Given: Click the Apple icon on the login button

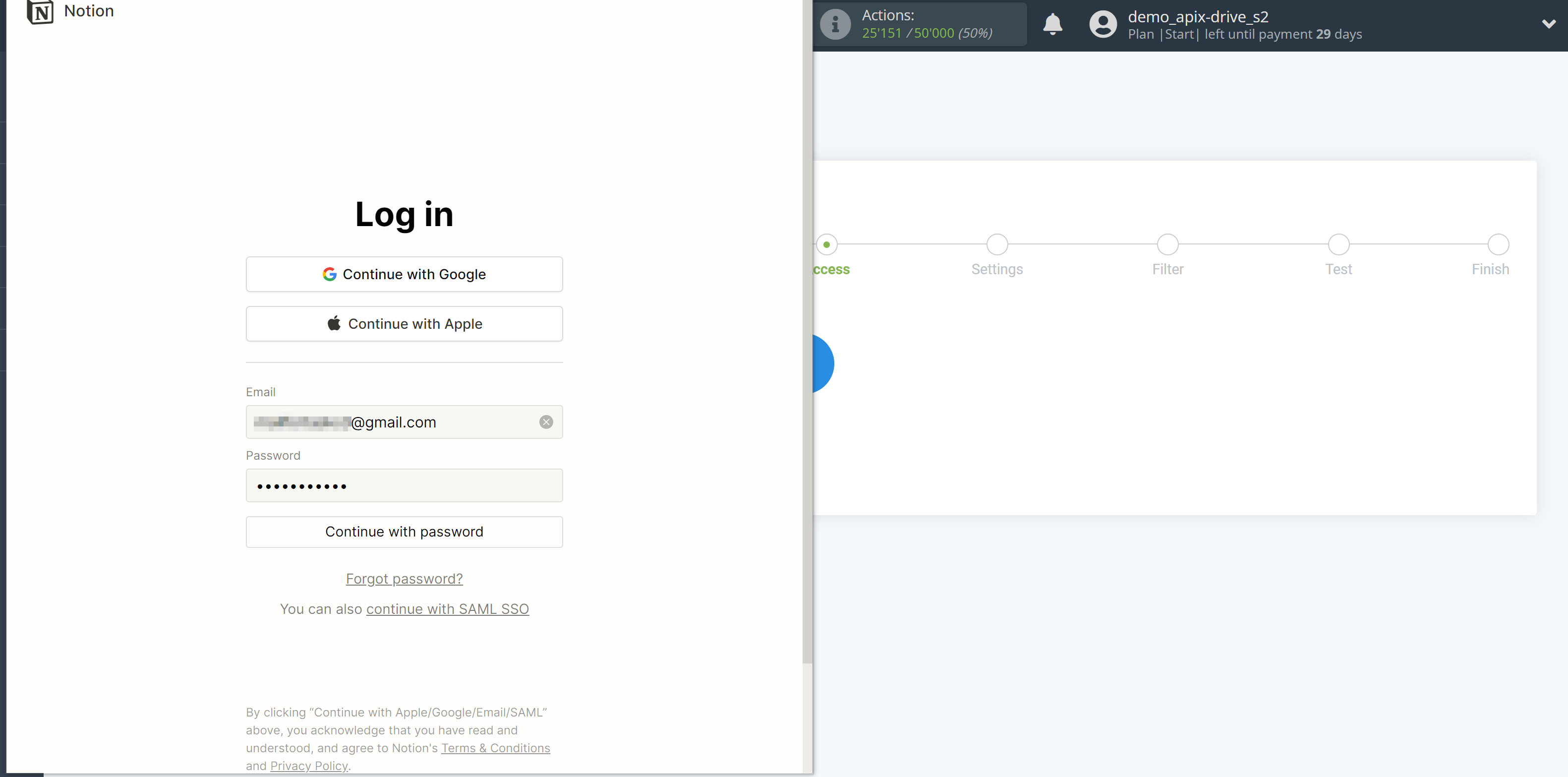Looking at the screenshot, I should tap(334, 323).
